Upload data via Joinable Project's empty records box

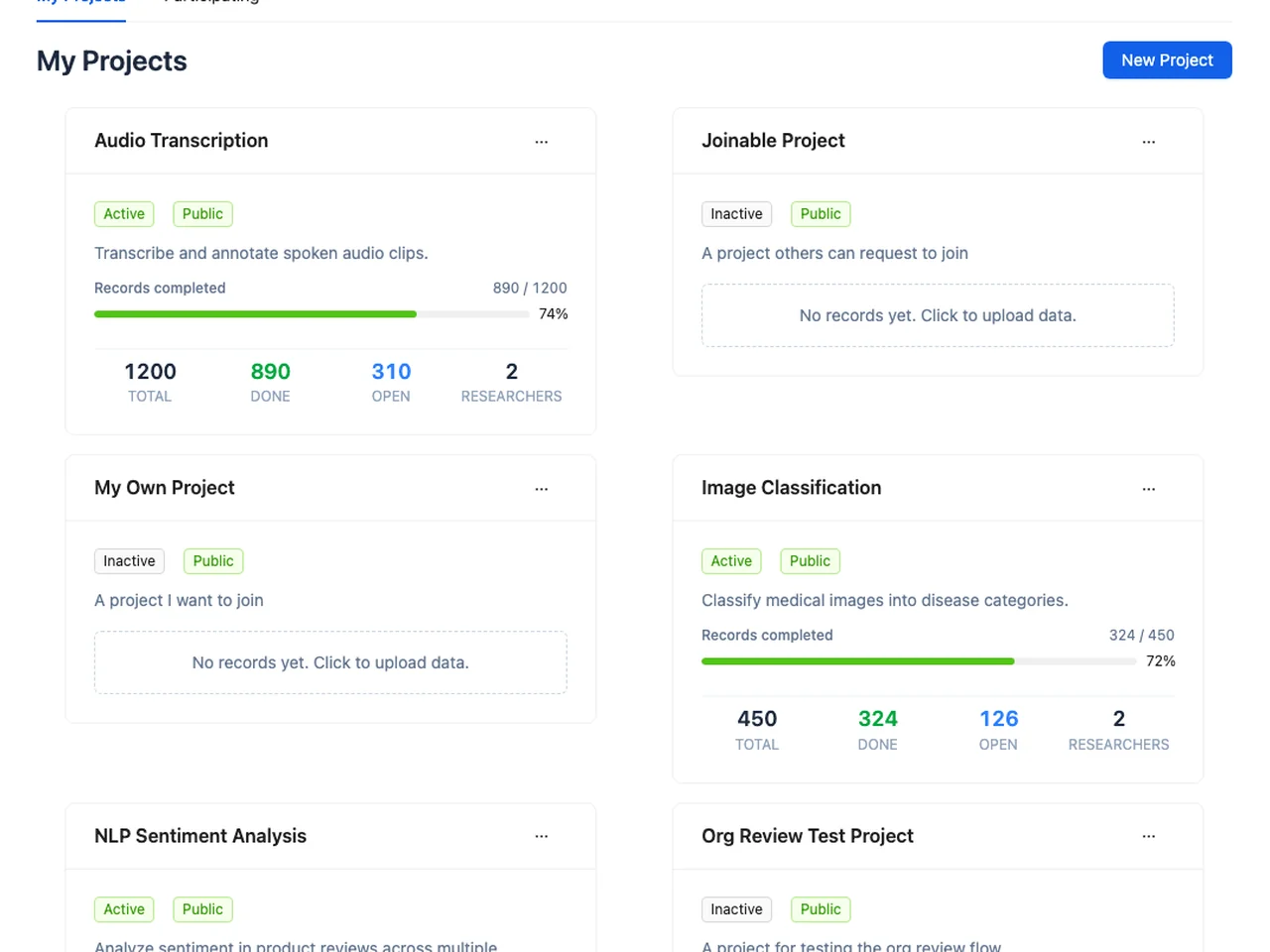(938, 315)
